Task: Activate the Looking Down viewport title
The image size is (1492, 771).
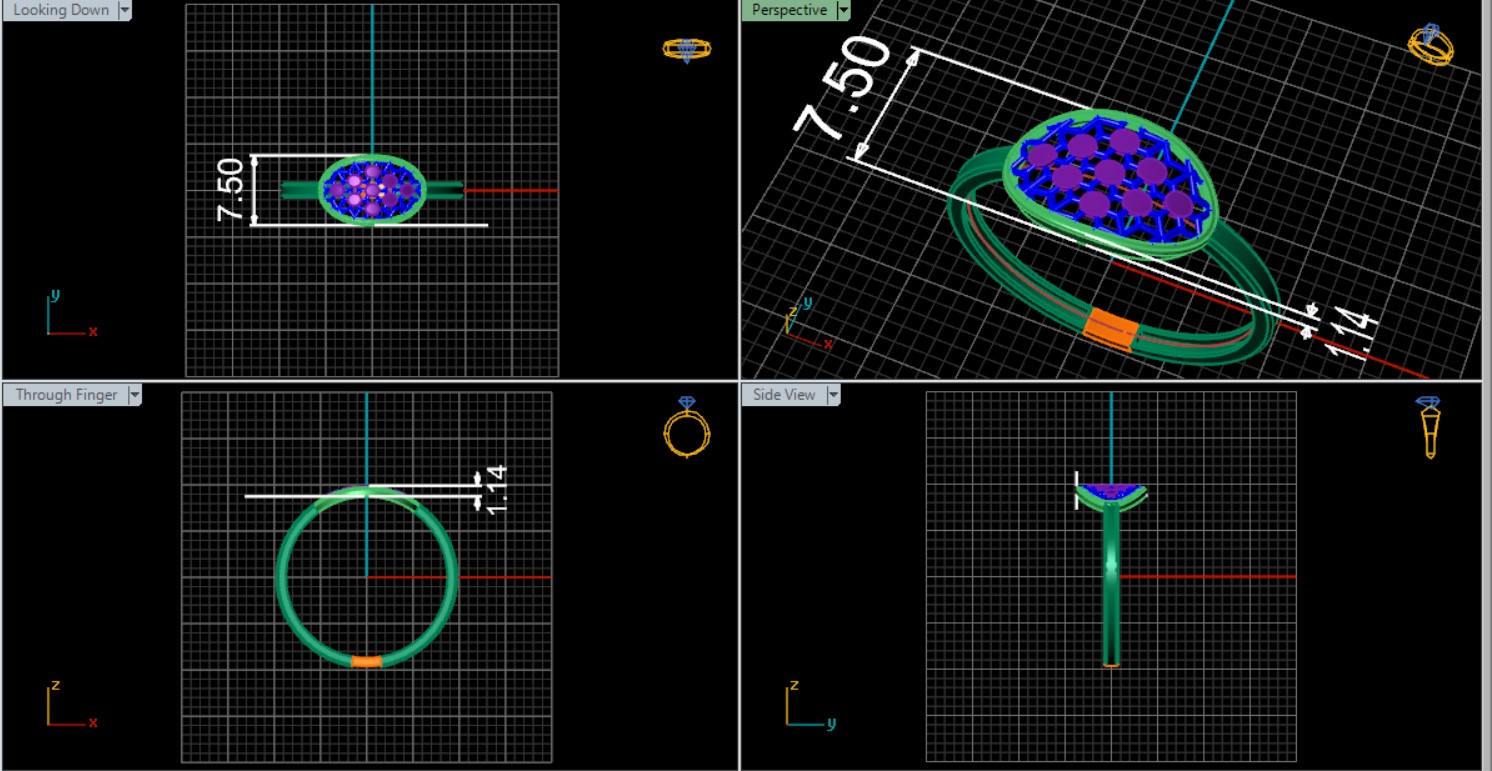Action: (60, 10)
